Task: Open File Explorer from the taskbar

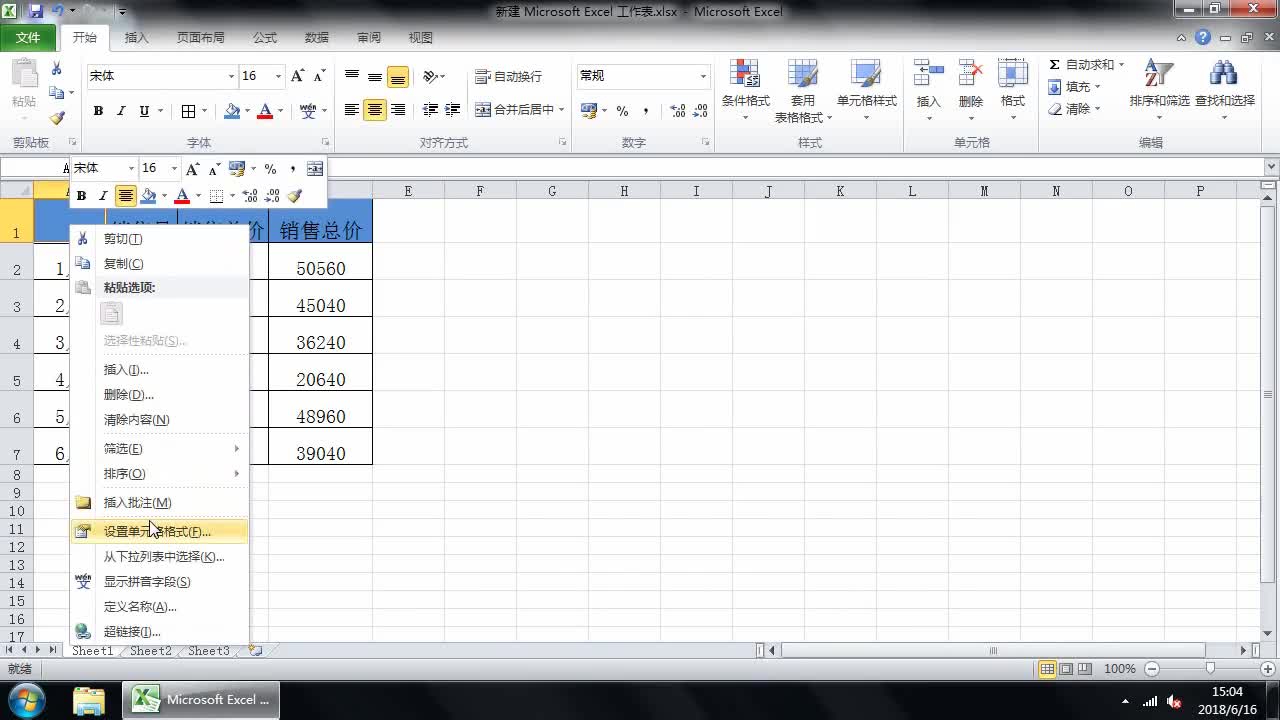Action: coord(88,699)
